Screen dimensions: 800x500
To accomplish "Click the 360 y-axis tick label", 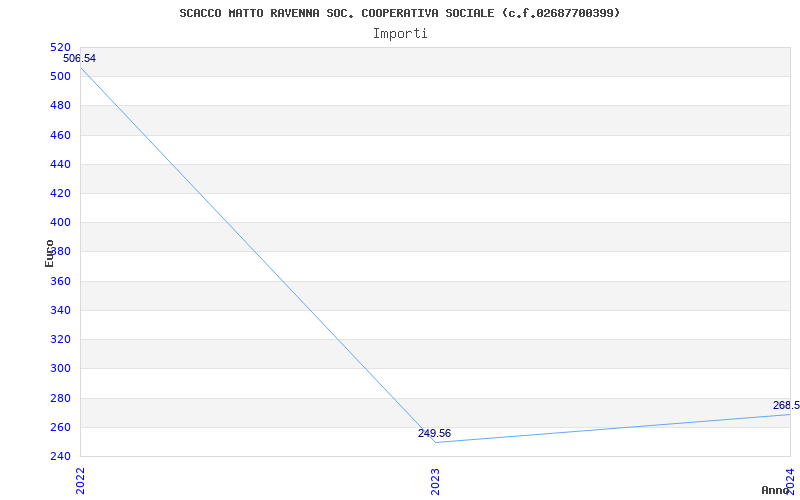I will point(60,281).
